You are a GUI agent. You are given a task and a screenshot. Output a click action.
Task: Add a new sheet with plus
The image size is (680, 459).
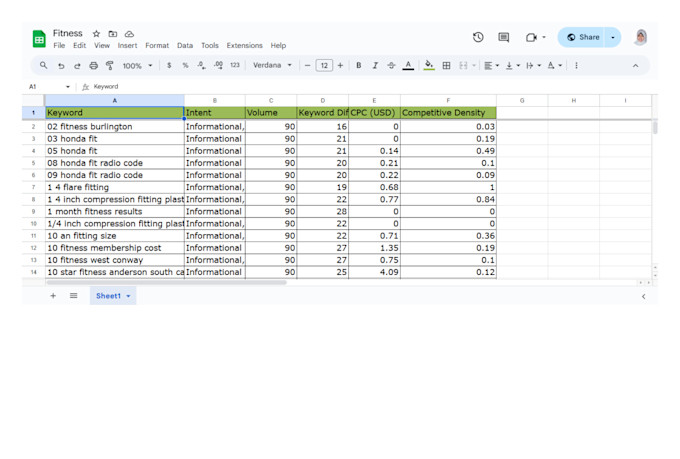tap(53, 296)
